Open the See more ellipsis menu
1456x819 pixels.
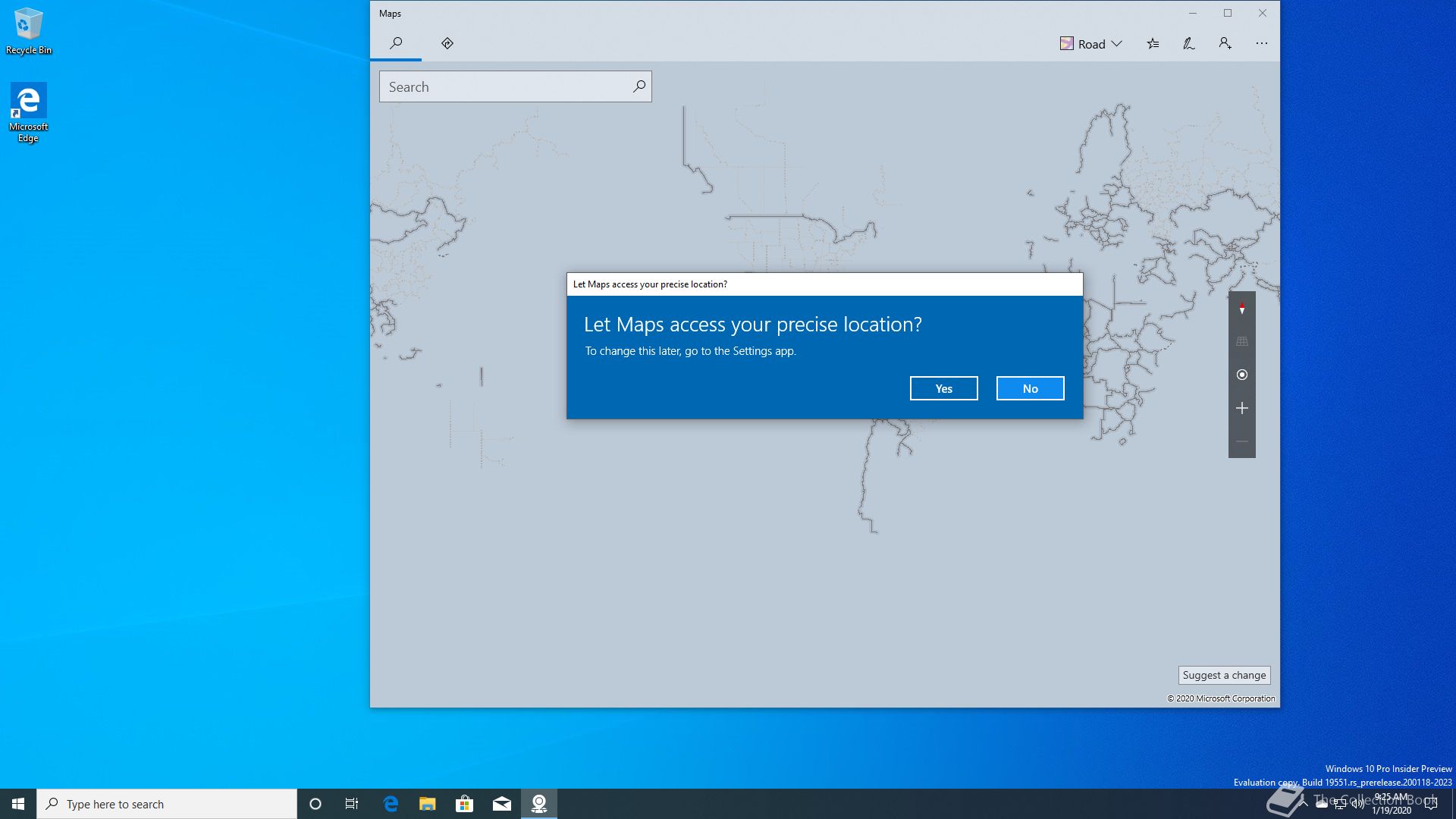point(1261,44)
